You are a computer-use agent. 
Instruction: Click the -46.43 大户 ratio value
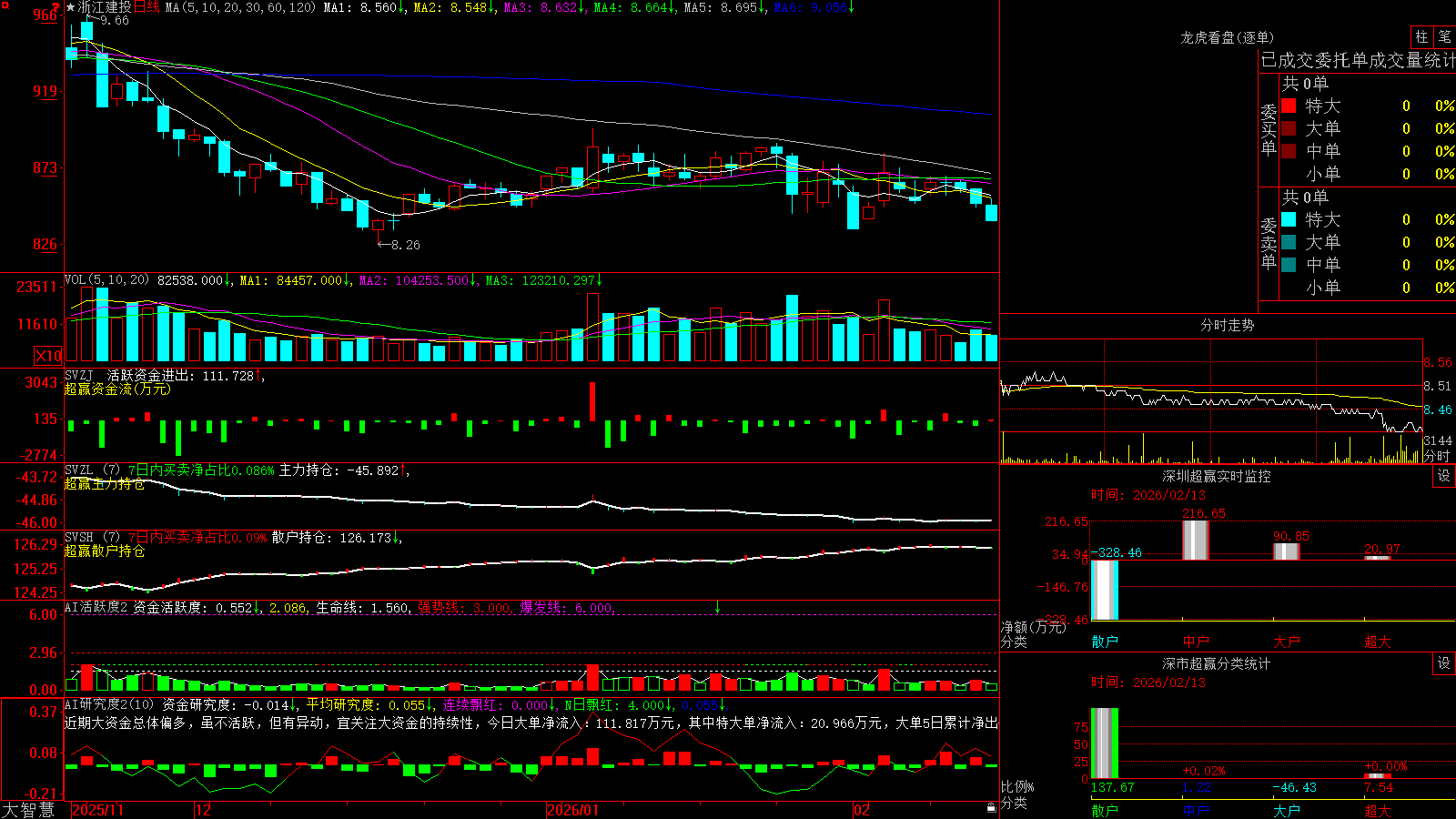click(1294, 788)
